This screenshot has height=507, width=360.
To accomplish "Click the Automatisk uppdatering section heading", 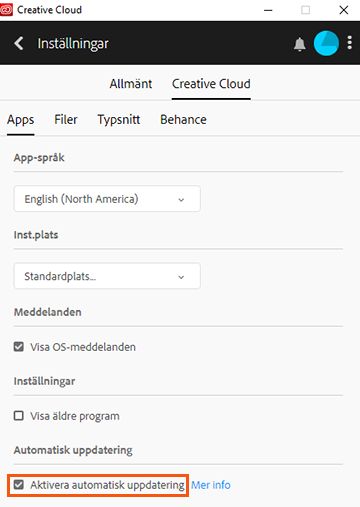I will pos(73,450).
